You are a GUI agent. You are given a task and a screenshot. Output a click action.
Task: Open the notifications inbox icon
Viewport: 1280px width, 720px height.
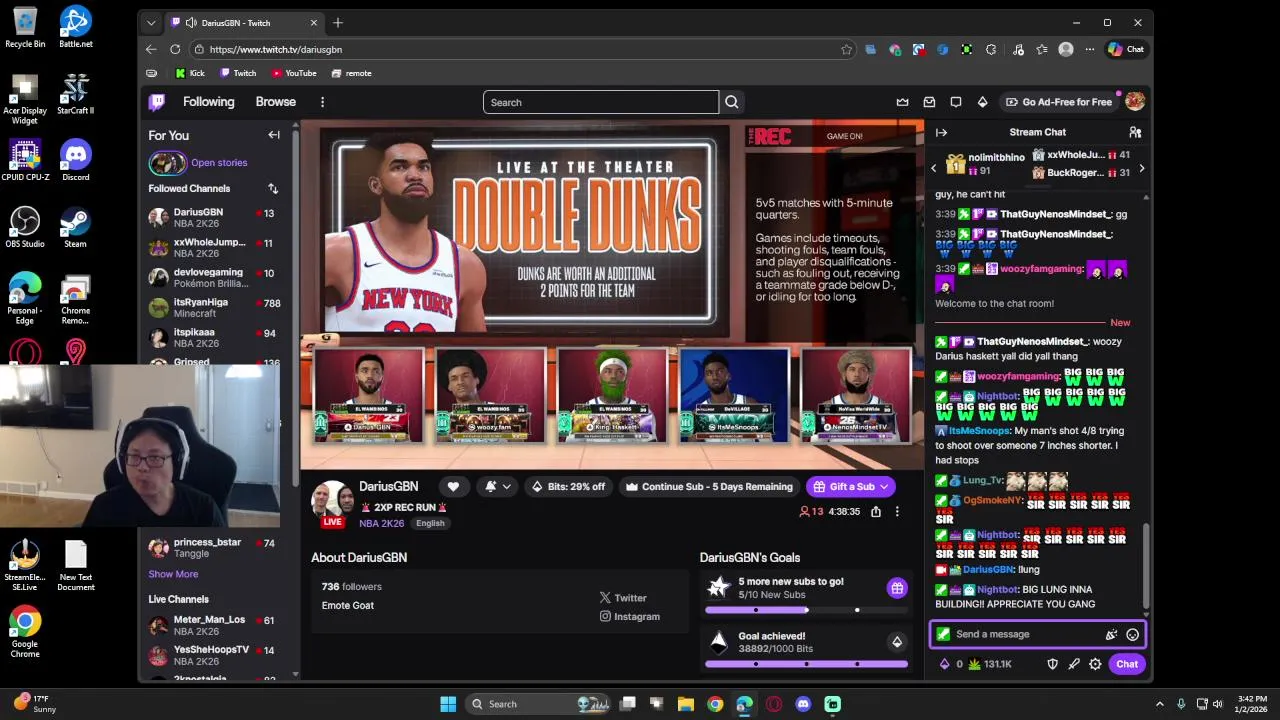pyautogui.click(x=929, y=102)
